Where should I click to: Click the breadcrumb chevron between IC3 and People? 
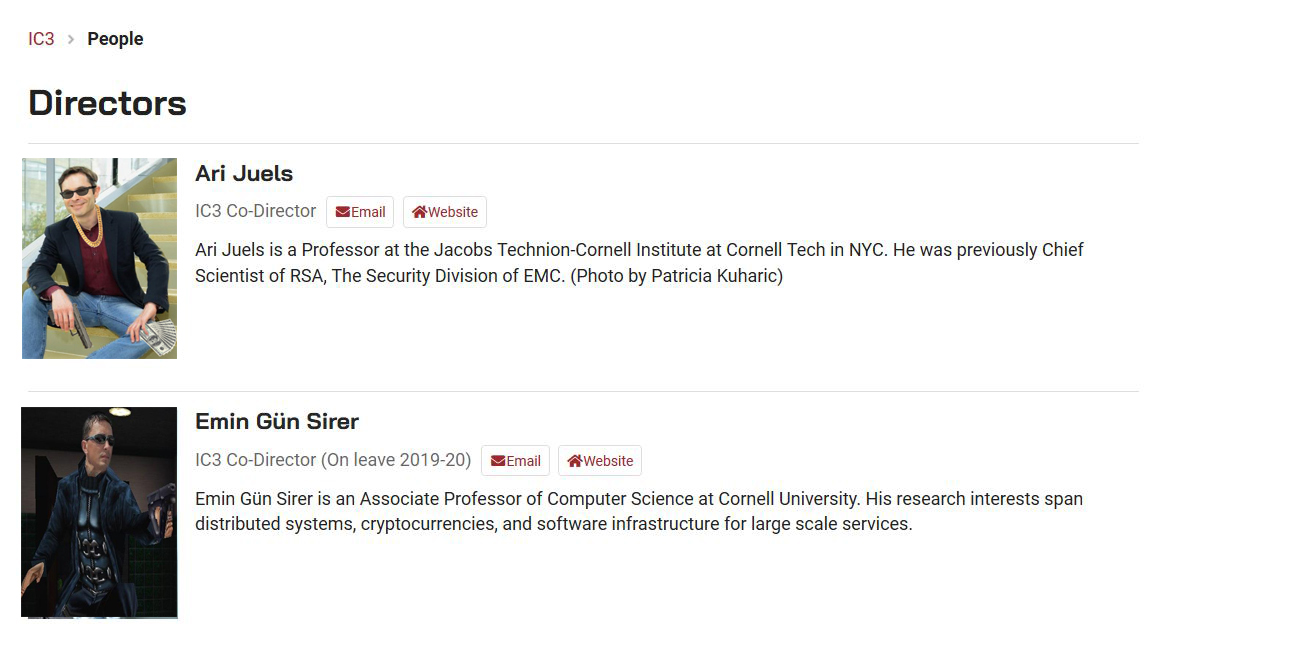(71, 39)
